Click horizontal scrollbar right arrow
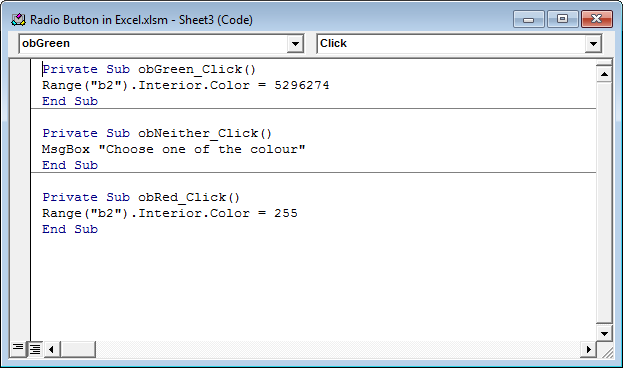The image size is (623, 368). (588, 349)
